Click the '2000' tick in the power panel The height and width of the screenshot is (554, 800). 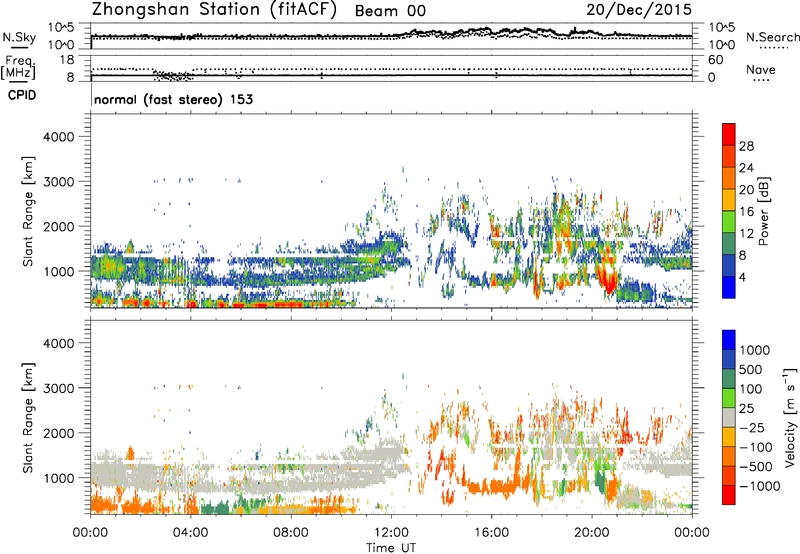[x=58, y=226]
